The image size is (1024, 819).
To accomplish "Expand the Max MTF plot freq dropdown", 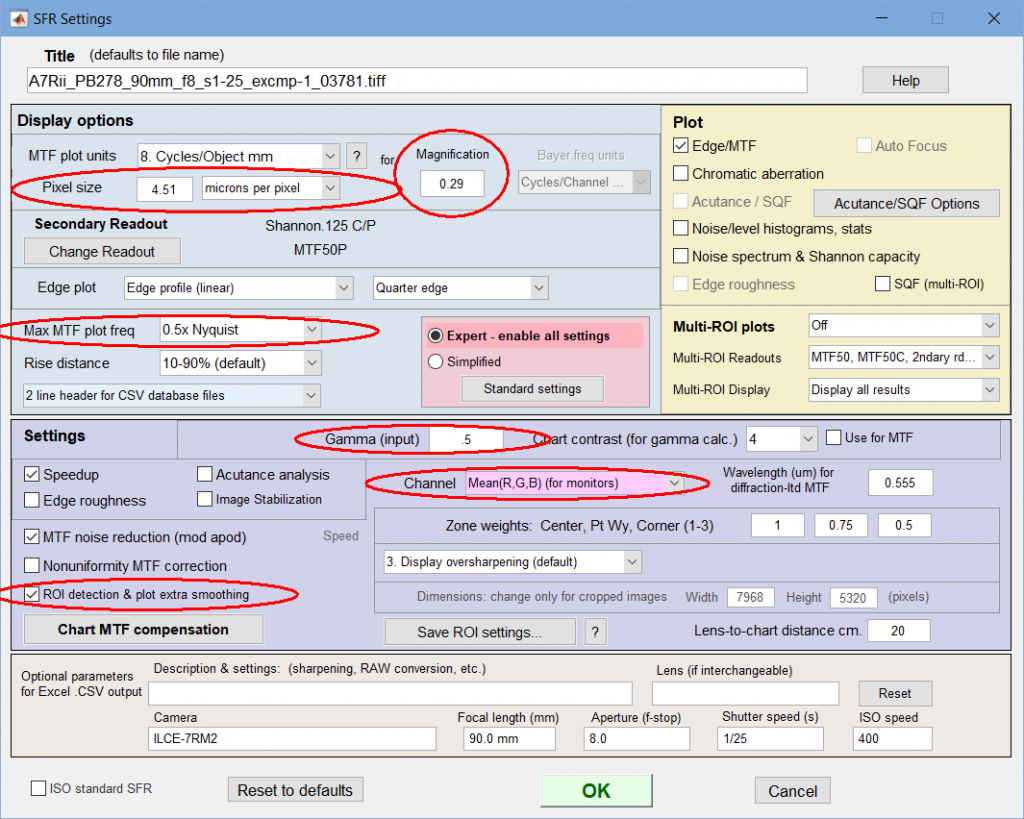I will pyautogui.click(x=240, y=330).
